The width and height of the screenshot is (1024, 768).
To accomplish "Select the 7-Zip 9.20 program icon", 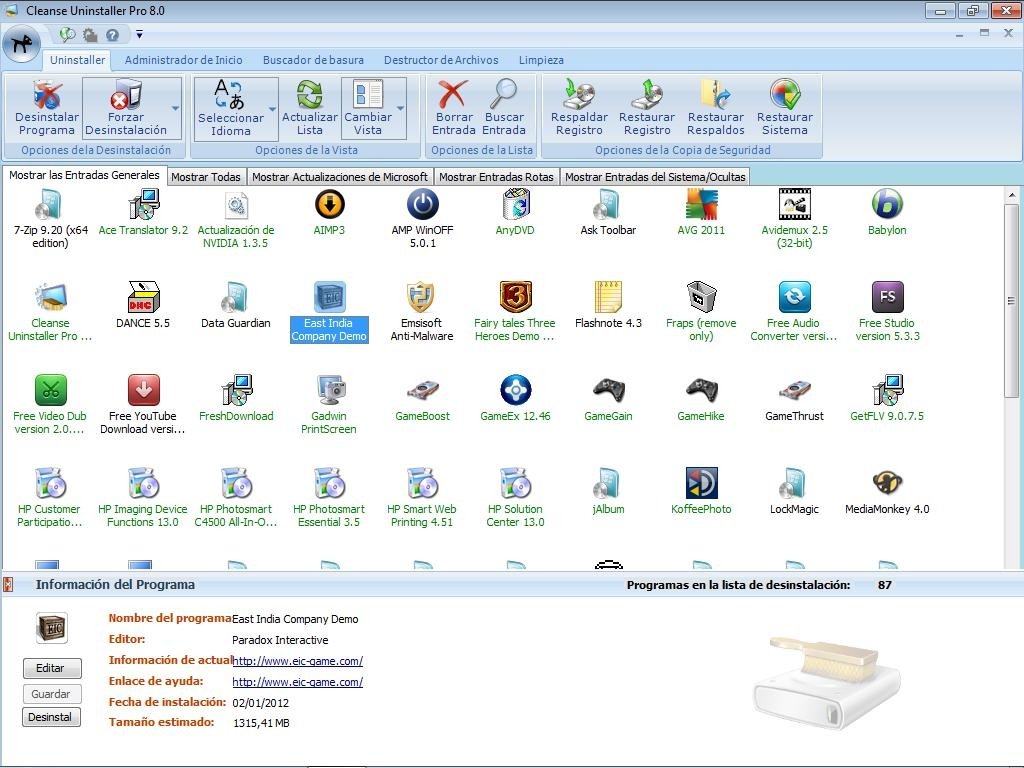I will click(x=50, y=205).
